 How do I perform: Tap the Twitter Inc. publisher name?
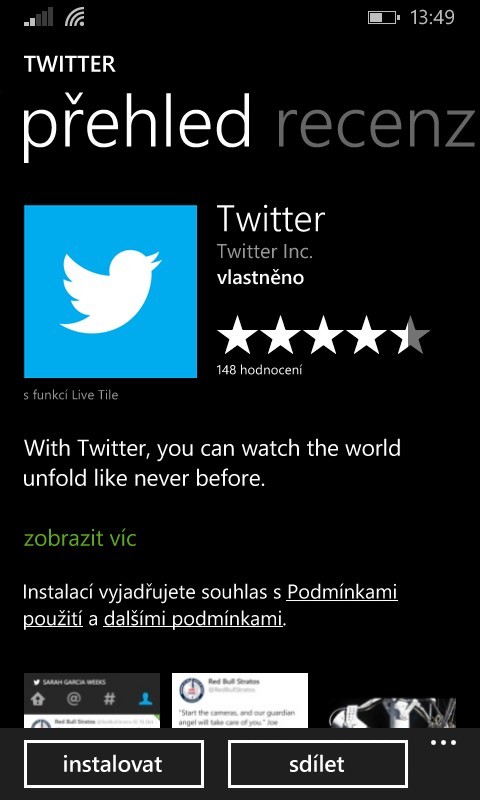point(265,251)
